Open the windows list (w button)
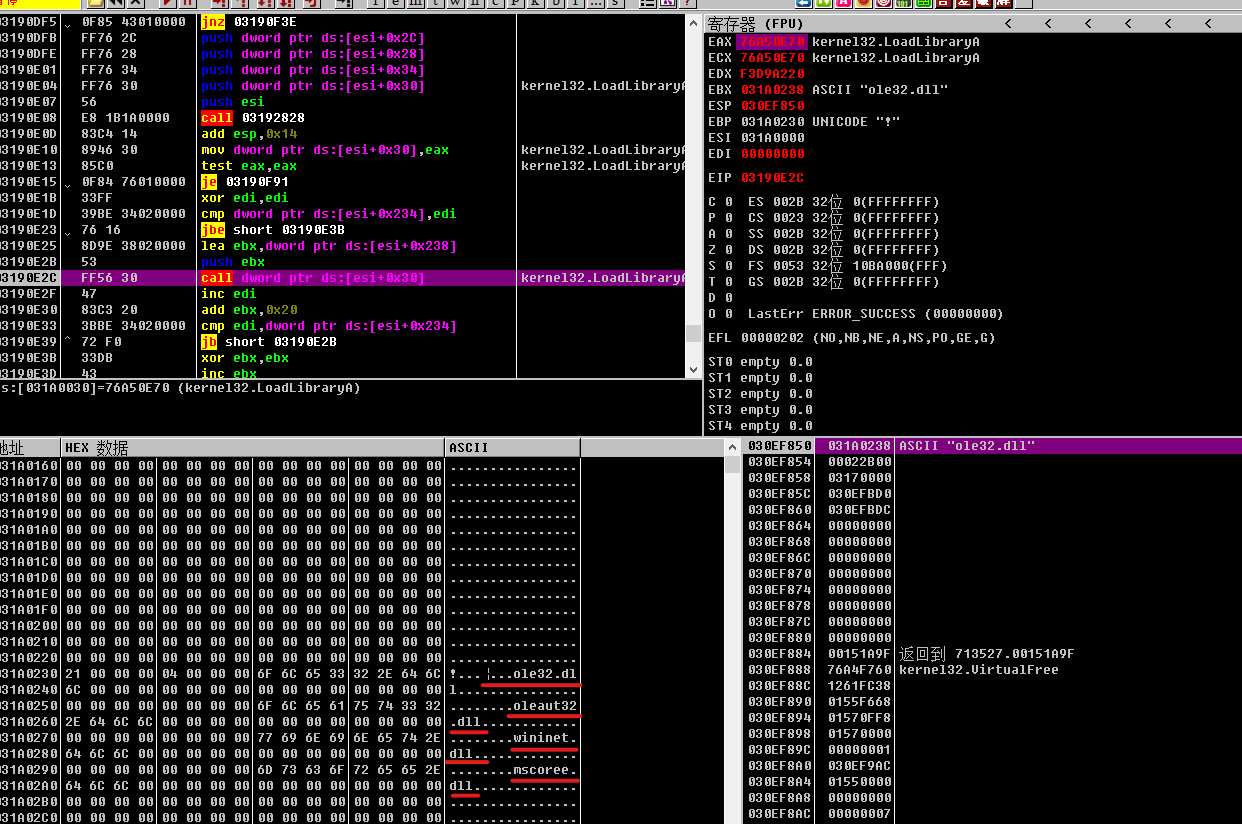This screenshot has width=1242, height=824. coord(455,3)
